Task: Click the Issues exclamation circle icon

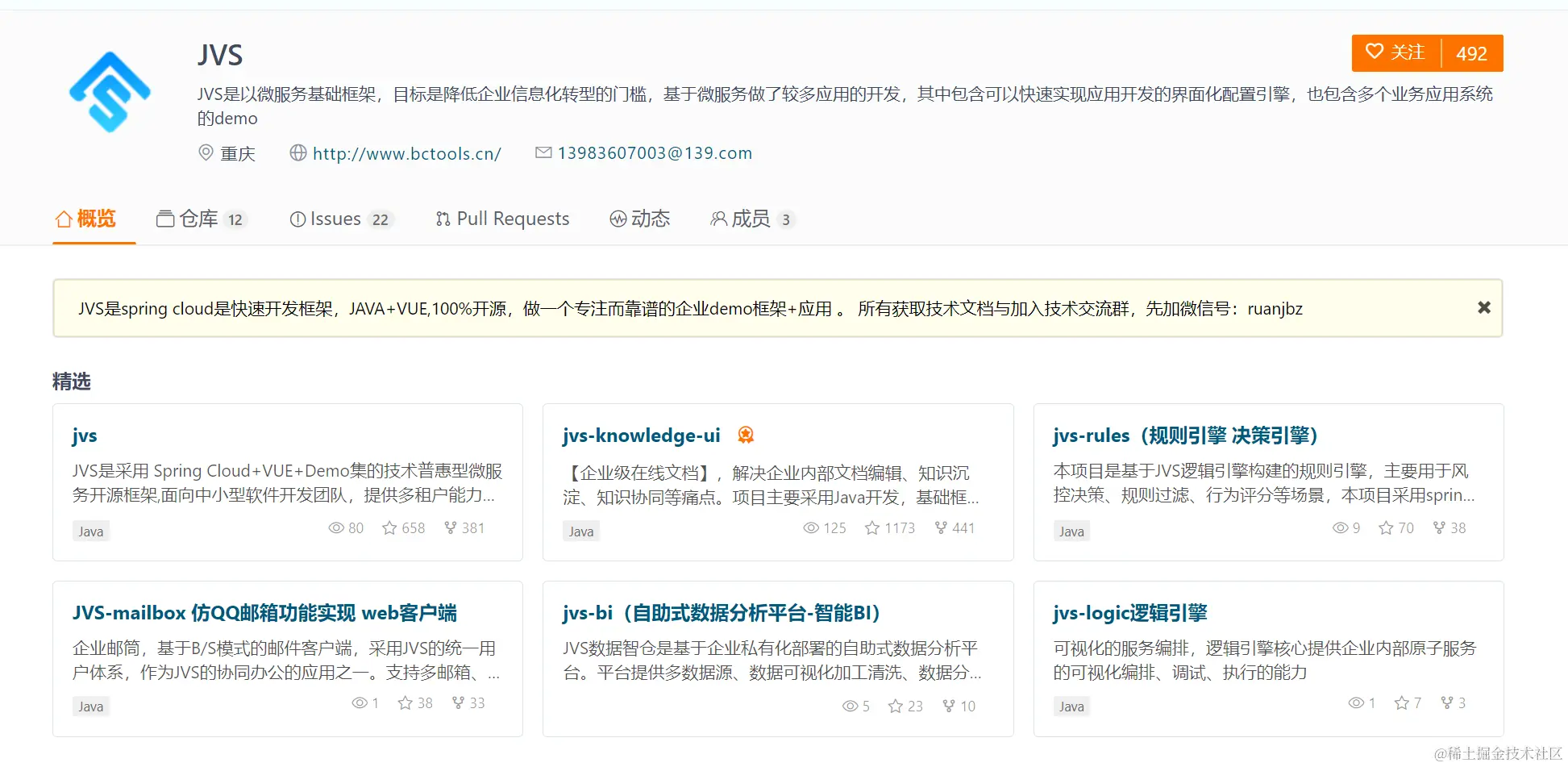Action: tap(297, 219)
